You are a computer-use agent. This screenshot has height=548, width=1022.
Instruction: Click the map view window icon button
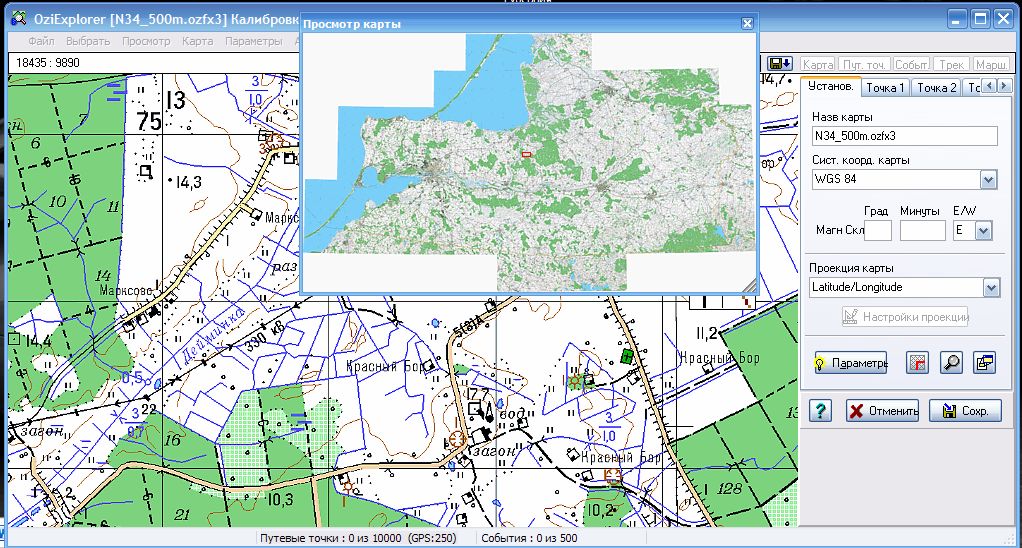pyautogui.click(x=984, y=363)
